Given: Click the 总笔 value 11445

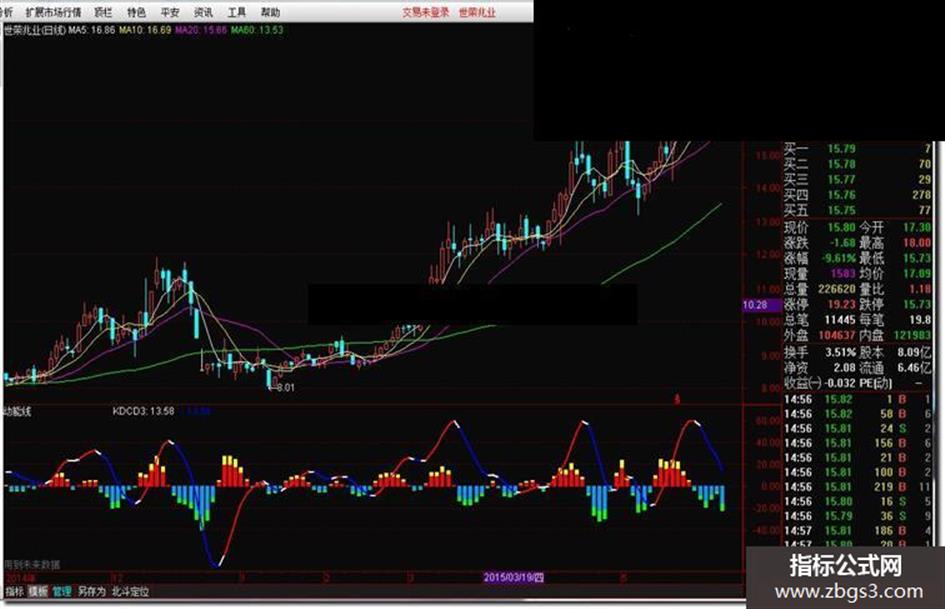Looking at the screenshot, I should (x=840, y=320).
